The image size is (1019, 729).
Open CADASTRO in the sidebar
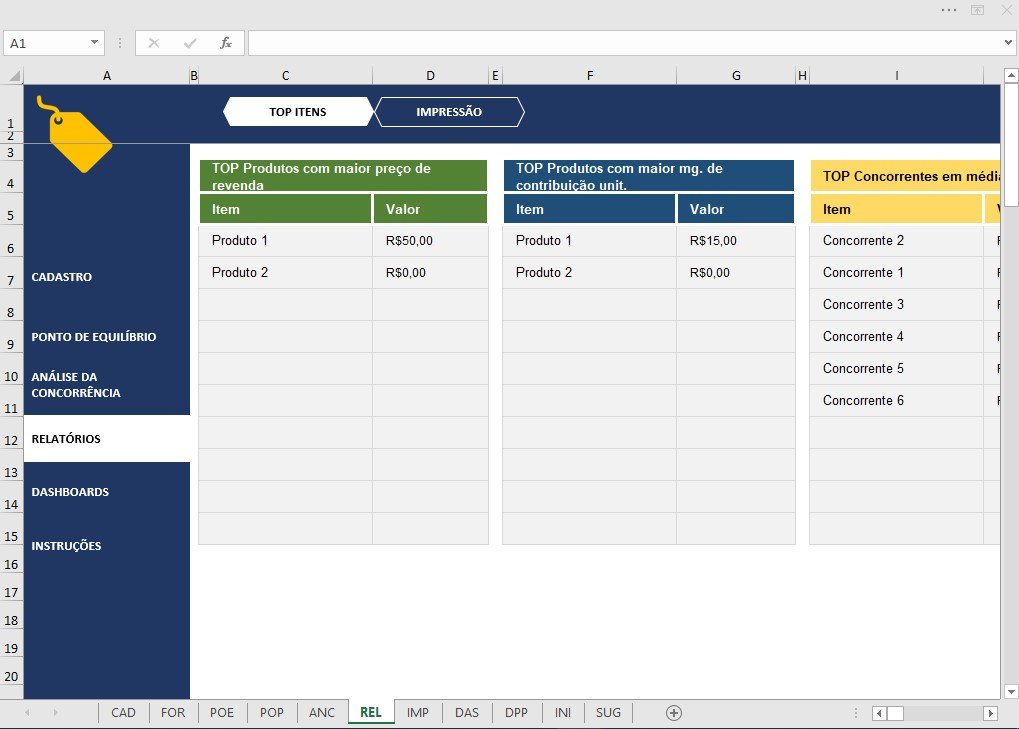point(62,277)
